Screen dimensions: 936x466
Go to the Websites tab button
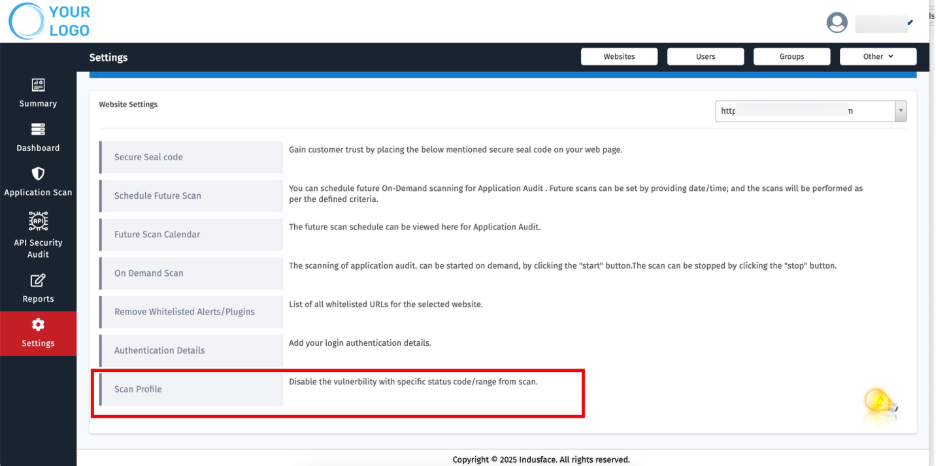click(619, 57)
